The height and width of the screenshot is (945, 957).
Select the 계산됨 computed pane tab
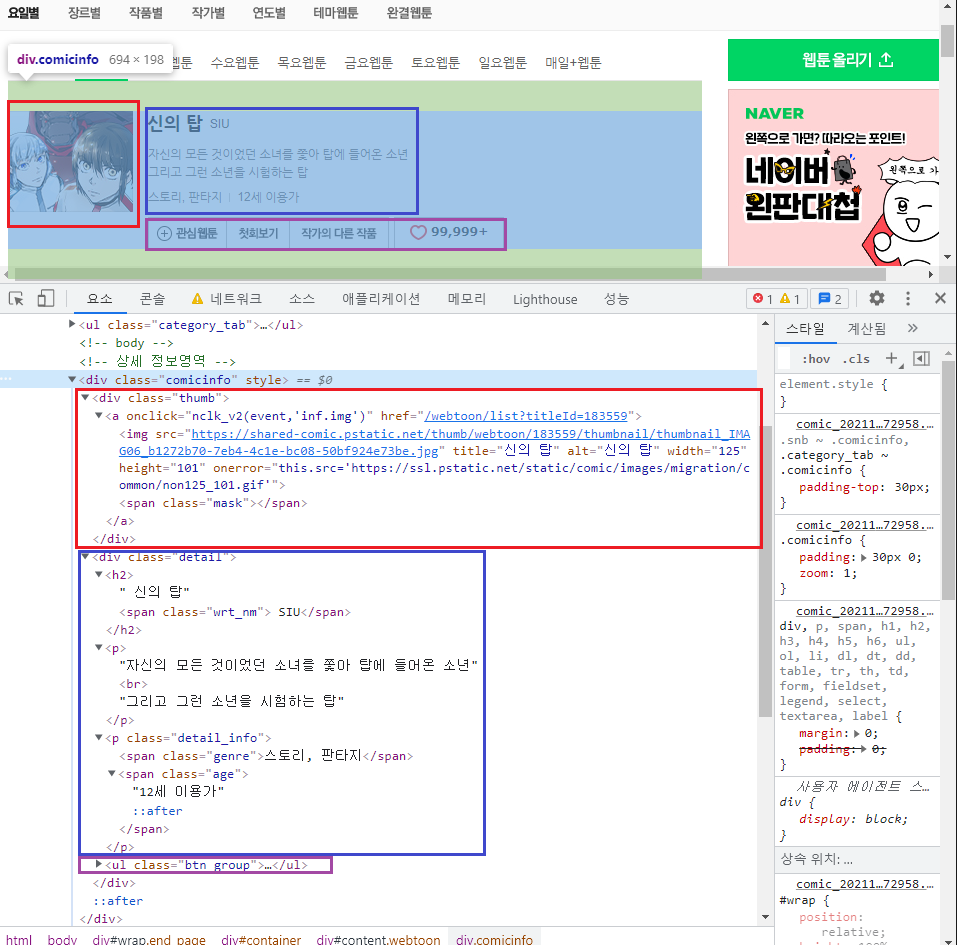(867, 328)
